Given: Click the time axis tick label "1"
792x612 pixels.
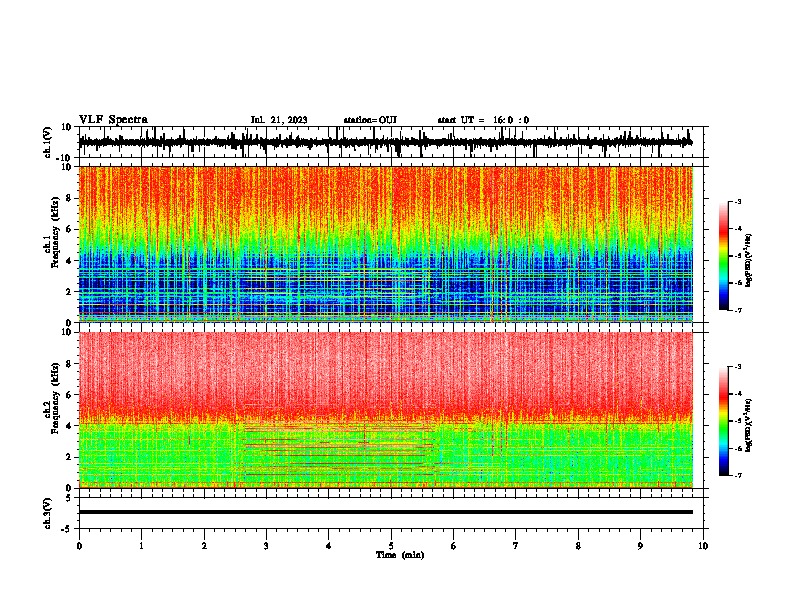Looking at the screenshot, I should click(x=141, y=546).
